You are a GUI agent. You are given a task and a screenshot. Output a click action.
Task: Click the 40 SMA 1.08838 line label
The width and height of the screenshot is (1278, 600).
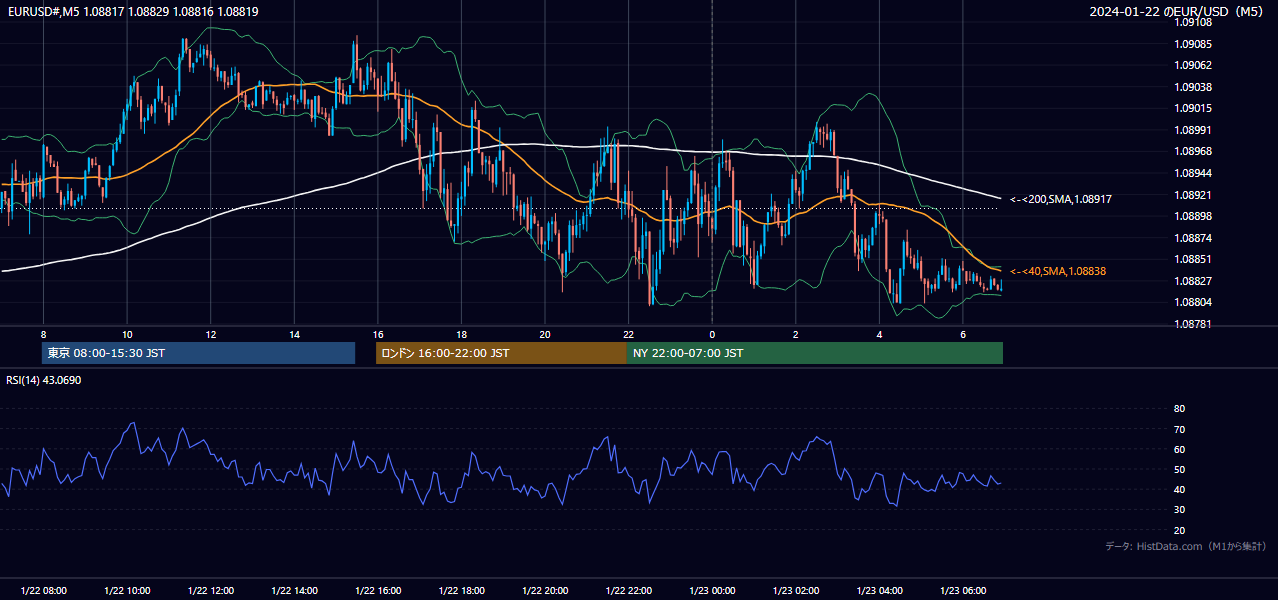tap(1058, 271)
